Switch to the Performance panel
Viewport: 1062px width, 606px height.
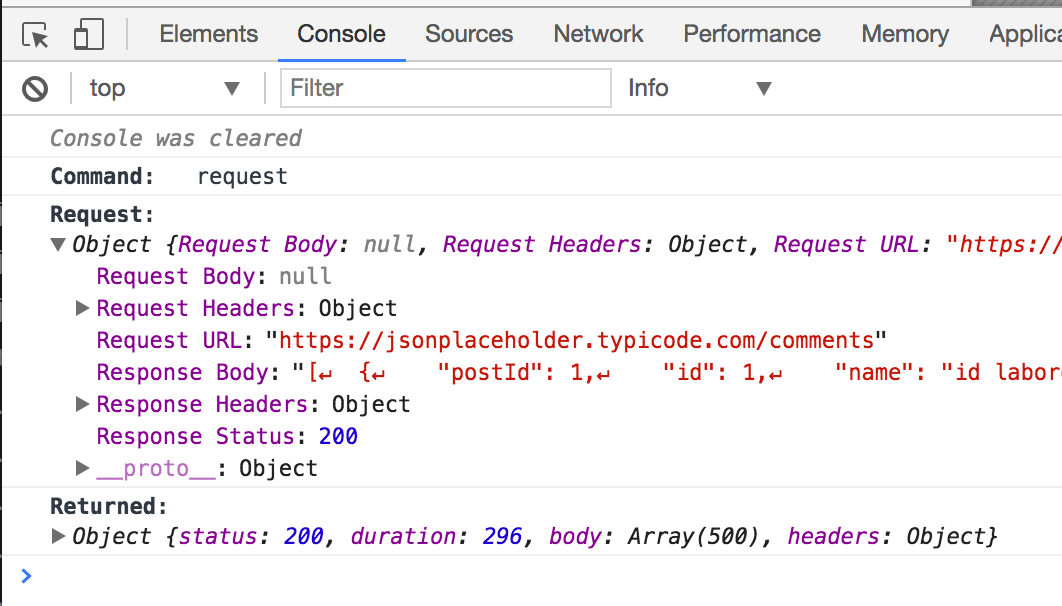coord(751,34)
